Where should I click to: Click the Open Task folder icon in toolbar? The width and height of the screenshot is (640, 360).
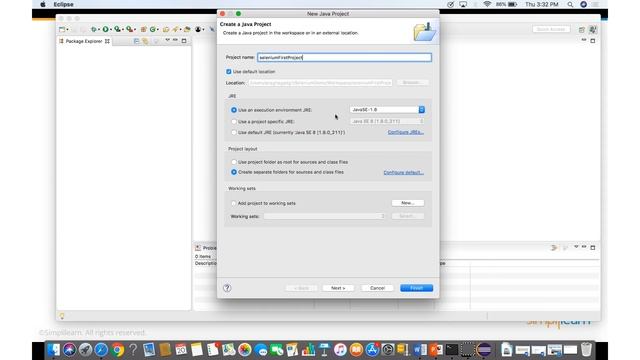click(x=187, y=29)
